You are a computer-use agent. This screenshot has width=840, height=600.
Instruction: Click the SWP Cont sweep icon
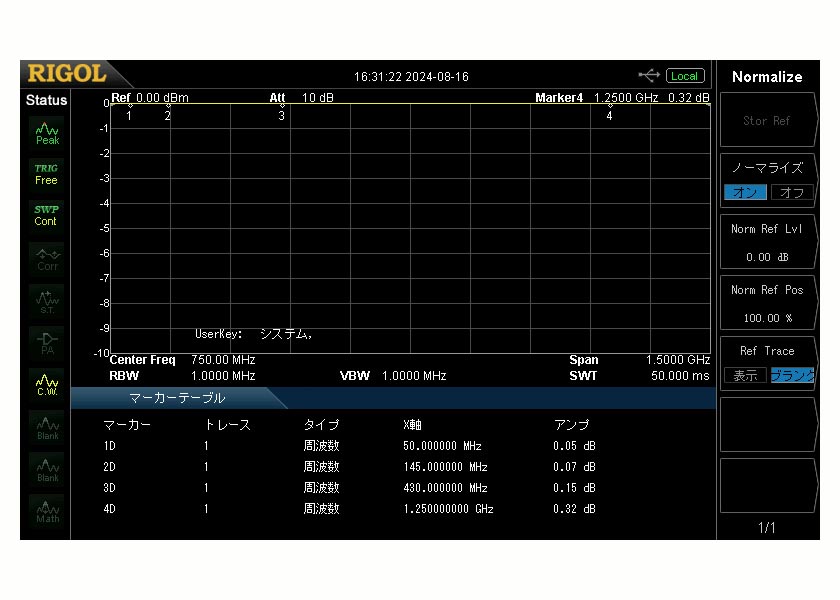pyautogui.click(x=47, y=216)
